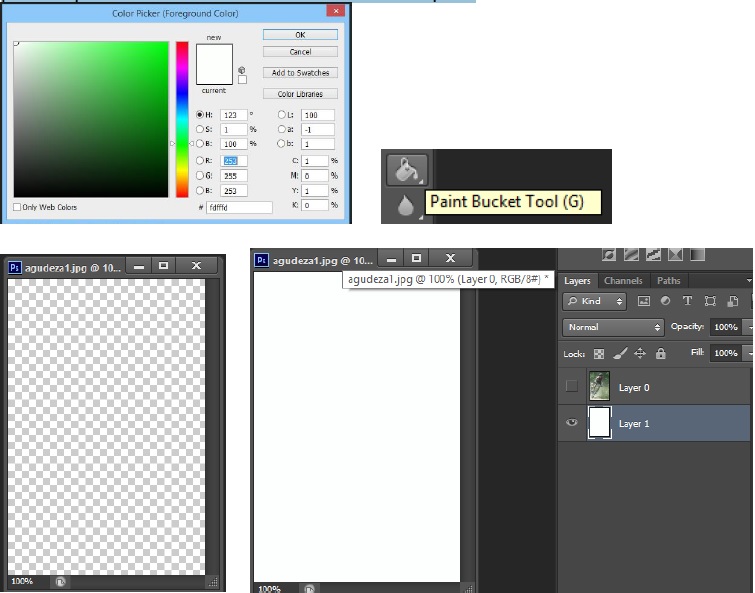
Task: Switch to the Channels tab
Action: pyautogui.click(x=623, y=281)
